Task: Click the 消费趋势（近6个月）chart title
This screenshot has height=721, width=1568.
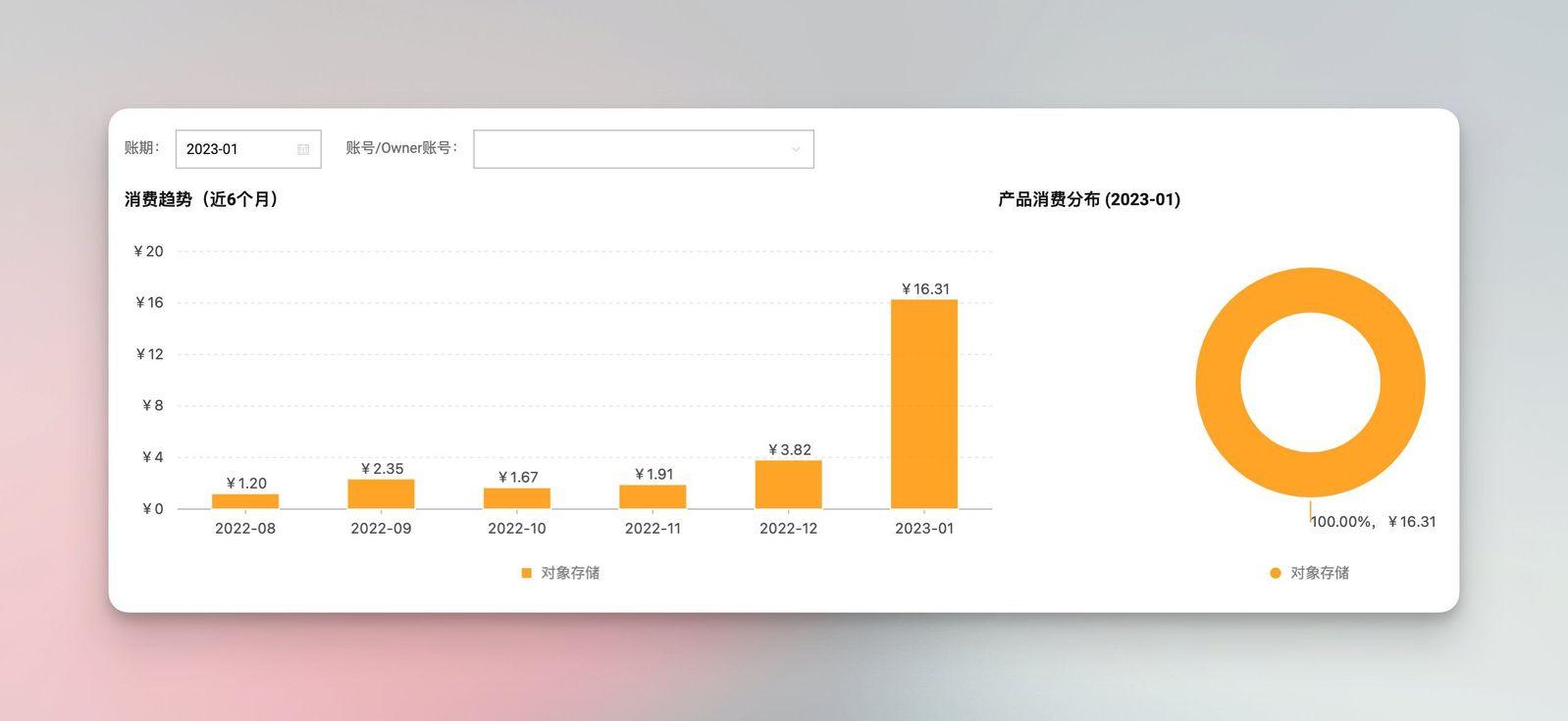Action: coord(204,199)
